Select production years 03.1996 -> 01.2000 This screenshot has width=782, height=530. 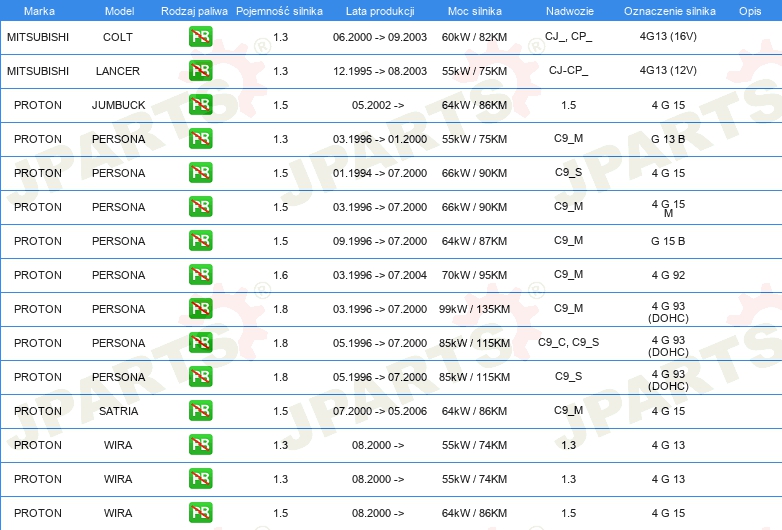point(380,139)
